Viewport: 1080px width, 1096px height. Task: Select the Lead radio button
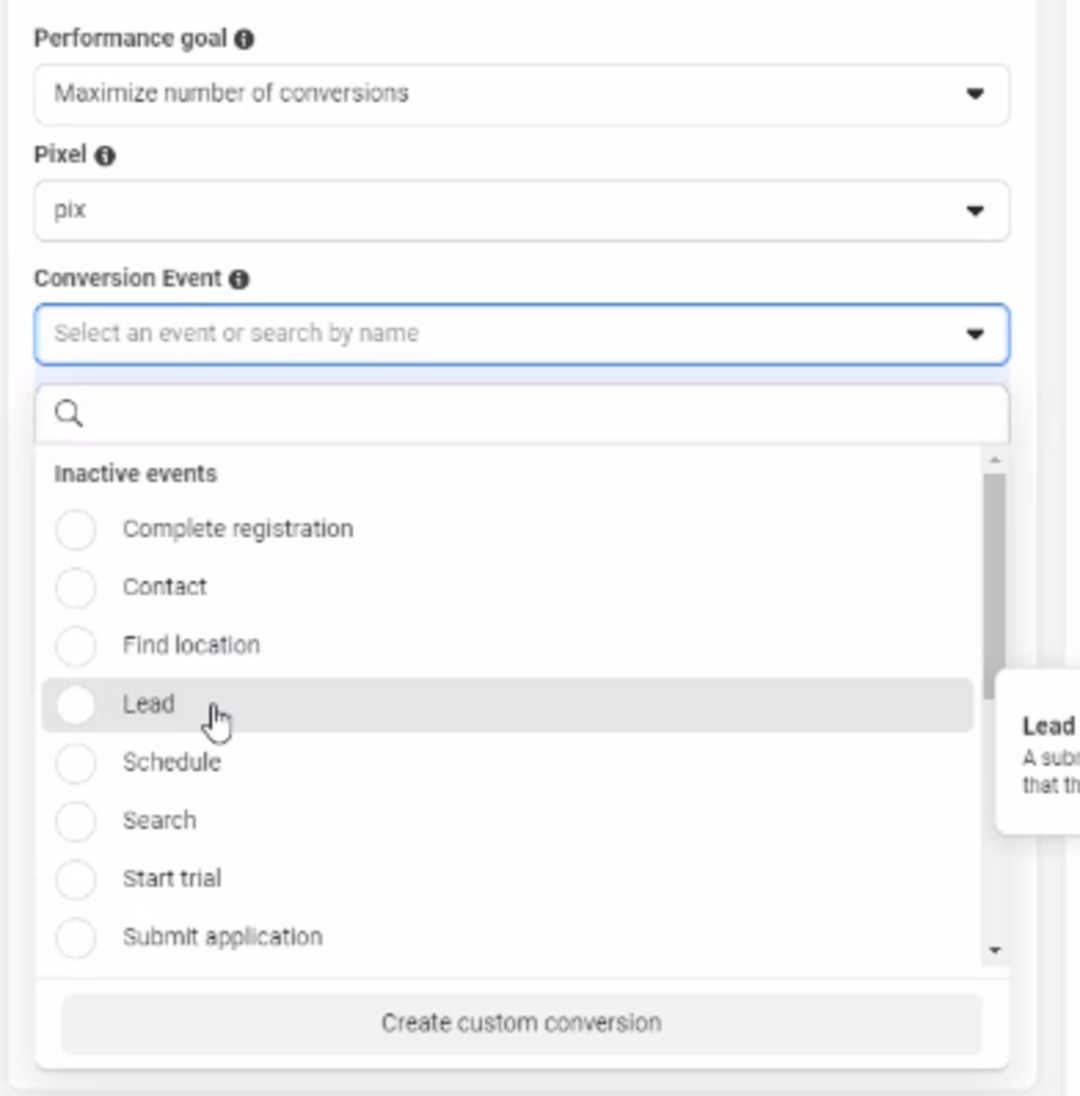(76, 704)
